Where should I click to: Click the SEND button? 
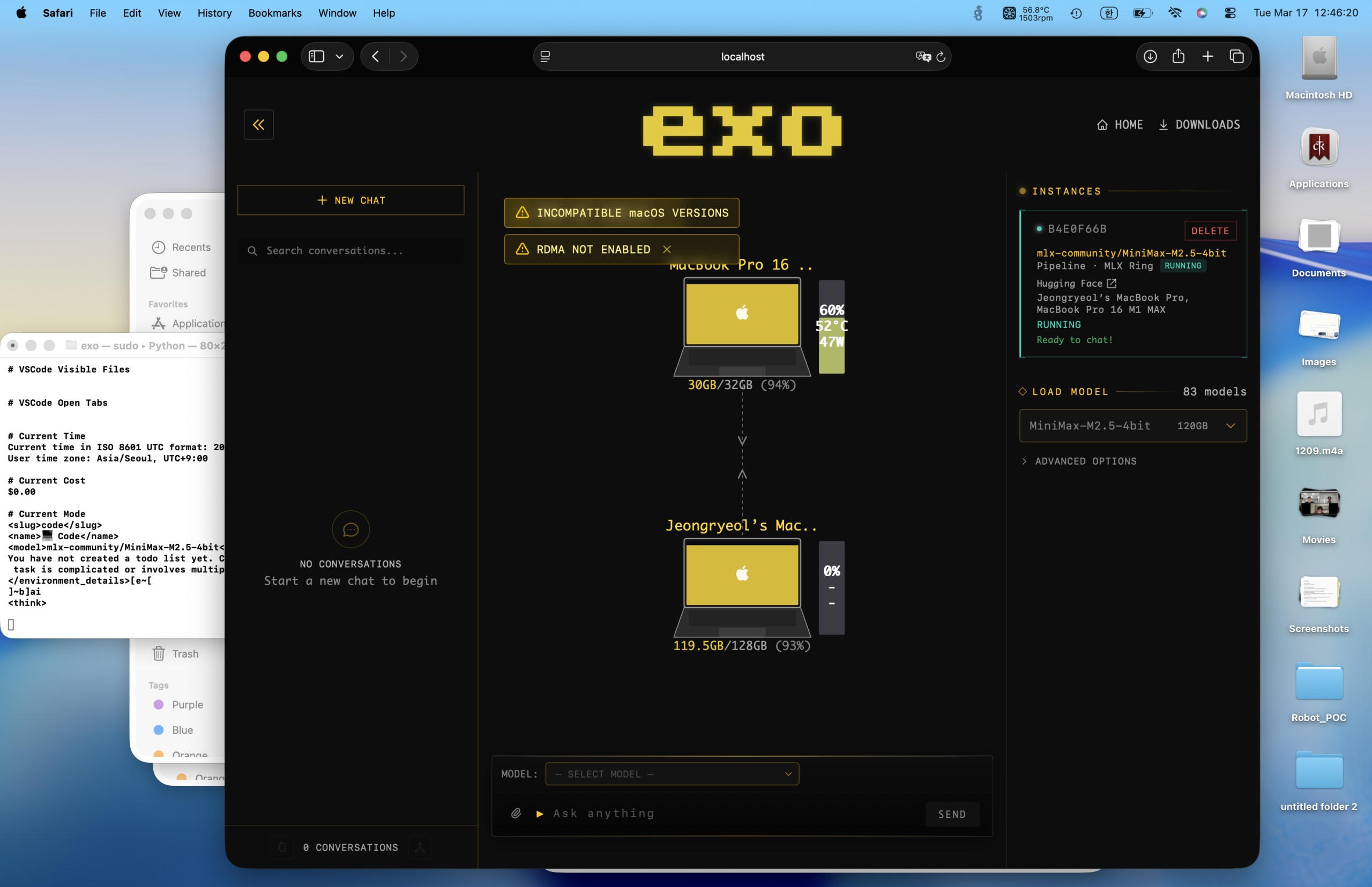tap(952, 815)
